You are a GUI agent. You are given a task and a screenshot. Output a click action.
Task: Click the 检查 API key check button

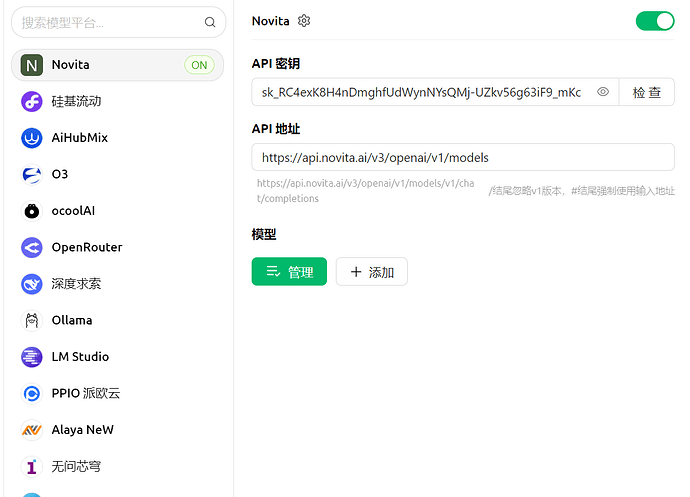(646, 92)
